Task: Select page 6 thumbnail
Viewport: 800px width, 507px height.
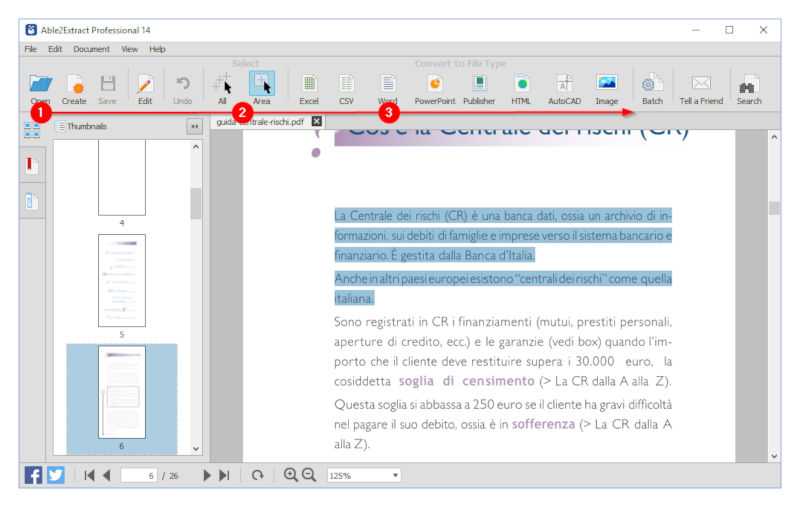Action: [x=121, y=392]
